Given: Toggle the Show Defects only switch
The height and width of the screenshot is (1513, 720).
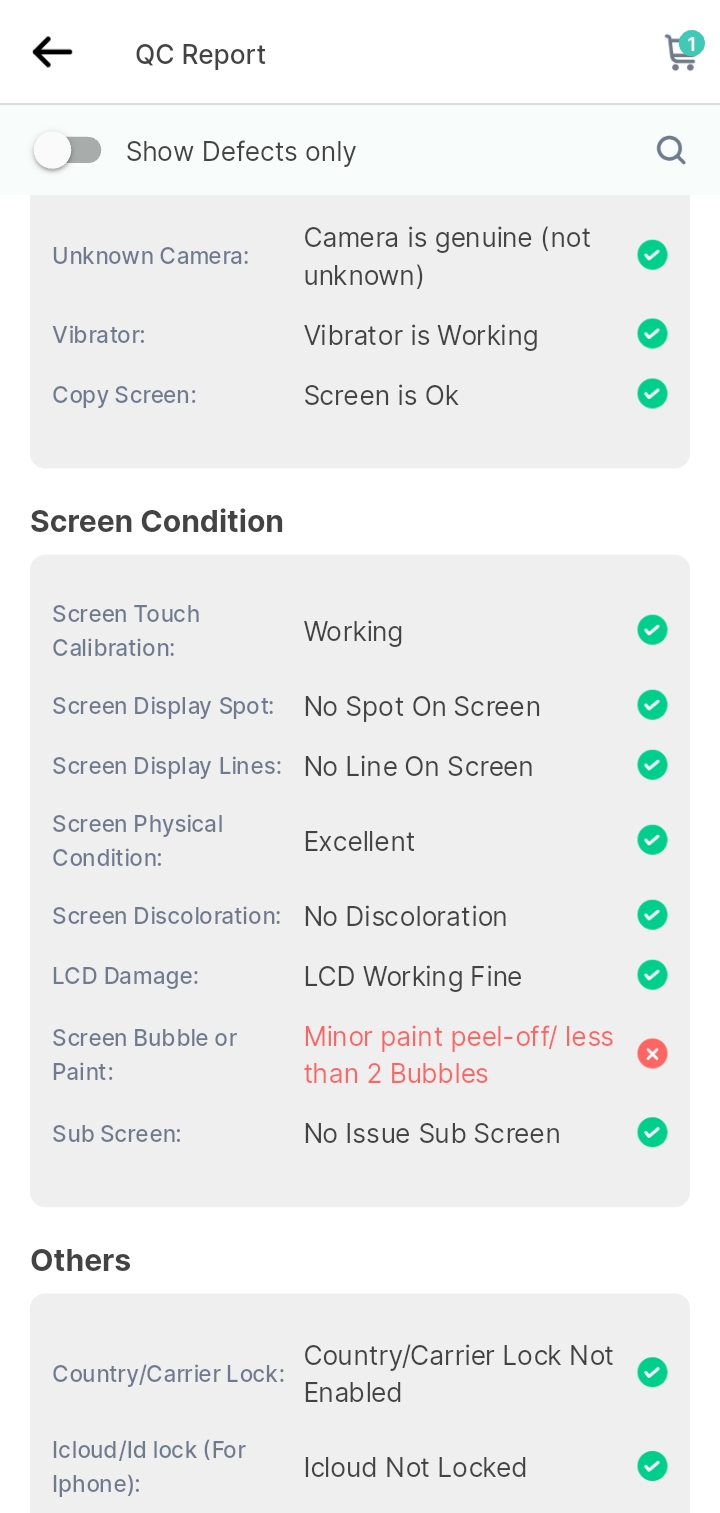Looking at the screenshot, I should point(68,151).
